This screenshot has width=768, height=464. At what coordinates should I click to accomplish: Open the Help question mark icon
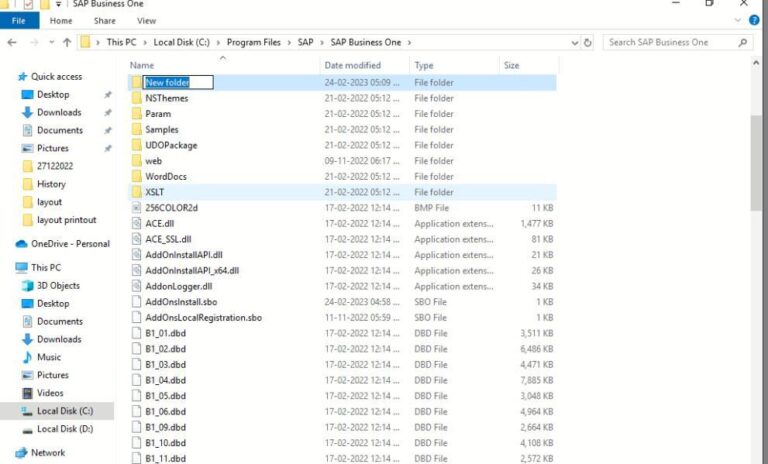pyautogui.click(x=754, y=21)
